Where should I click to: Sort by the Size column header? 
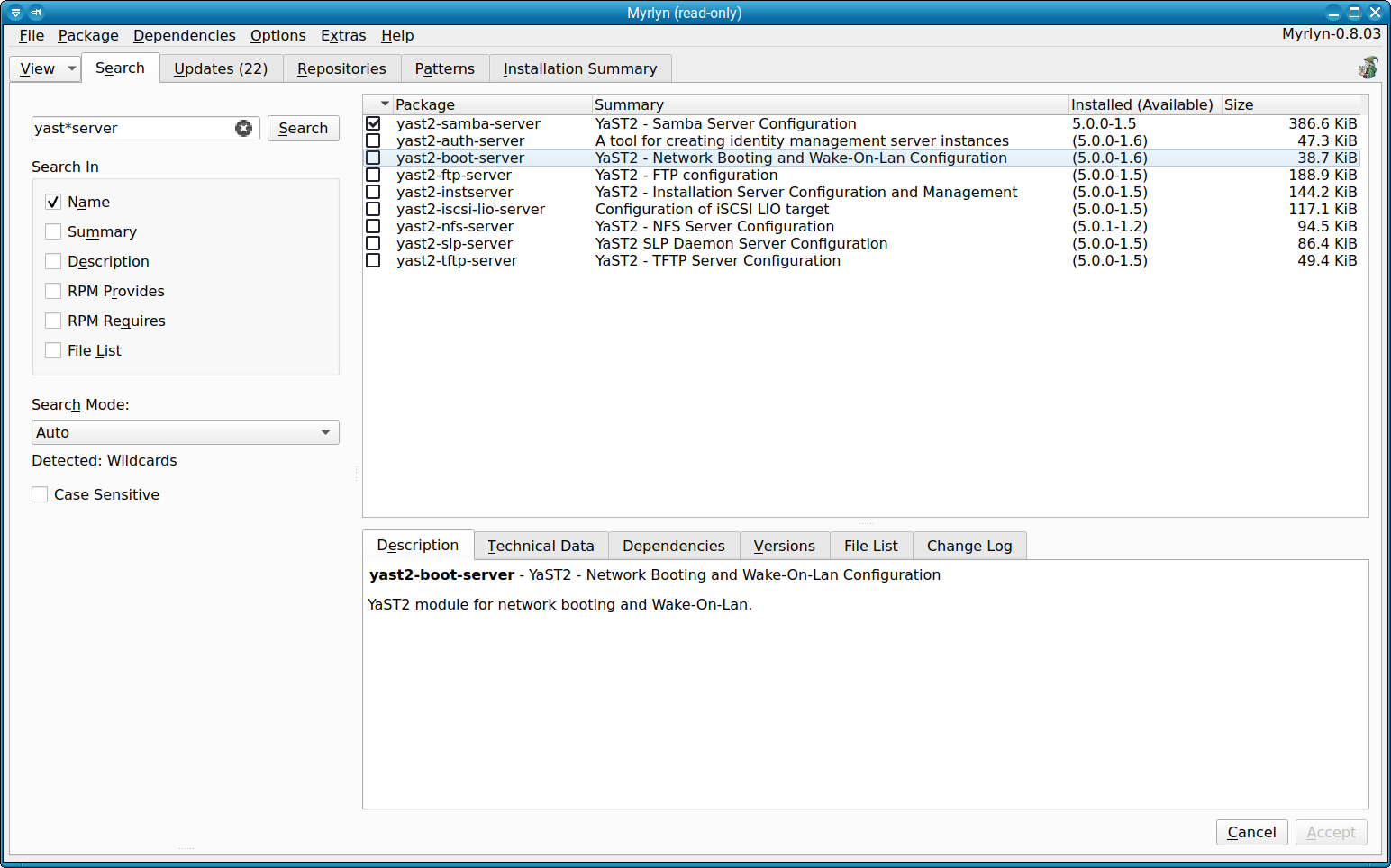tap(1291, 104)
